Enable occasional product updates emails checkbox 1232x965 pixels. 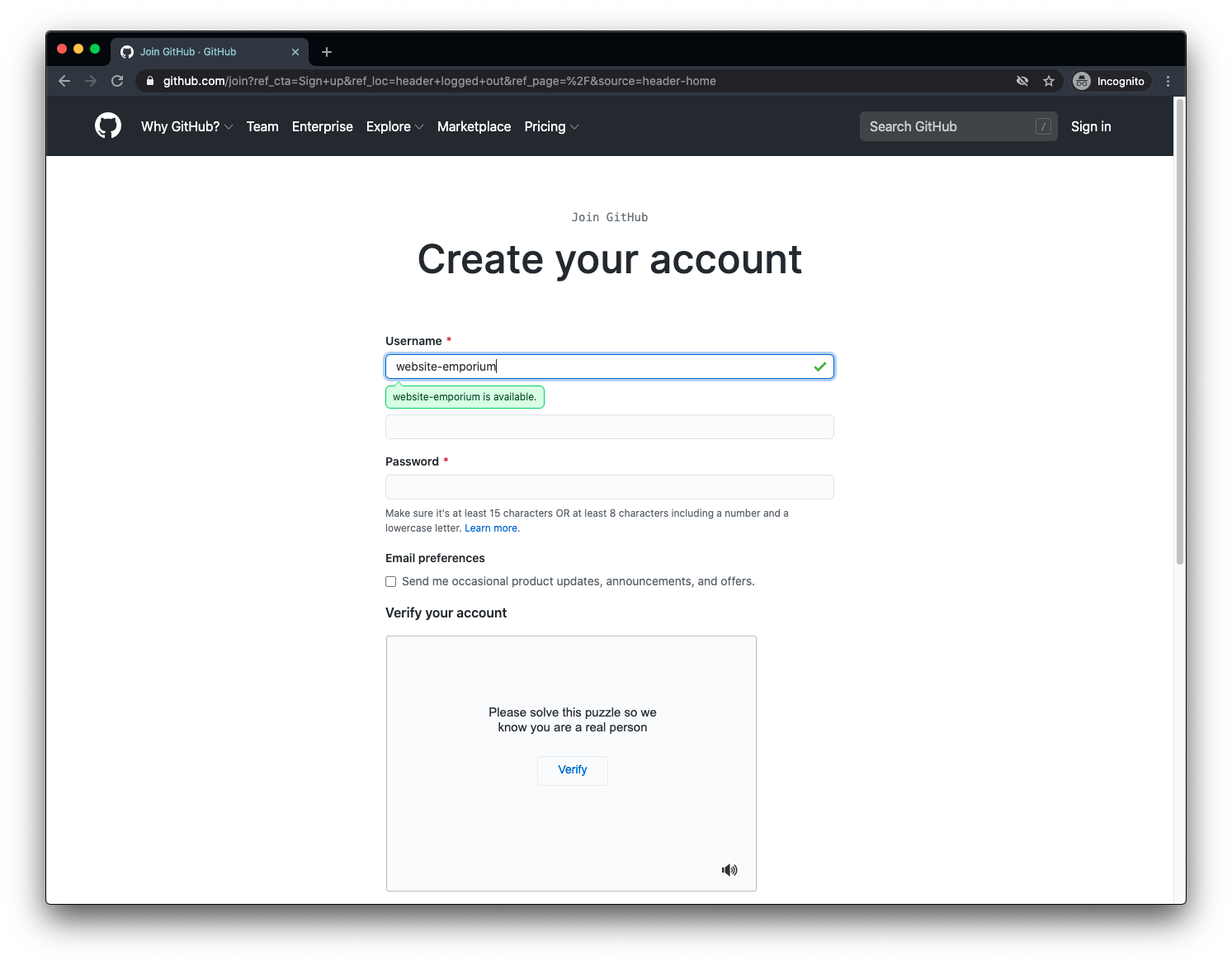(x=391, y=582)
